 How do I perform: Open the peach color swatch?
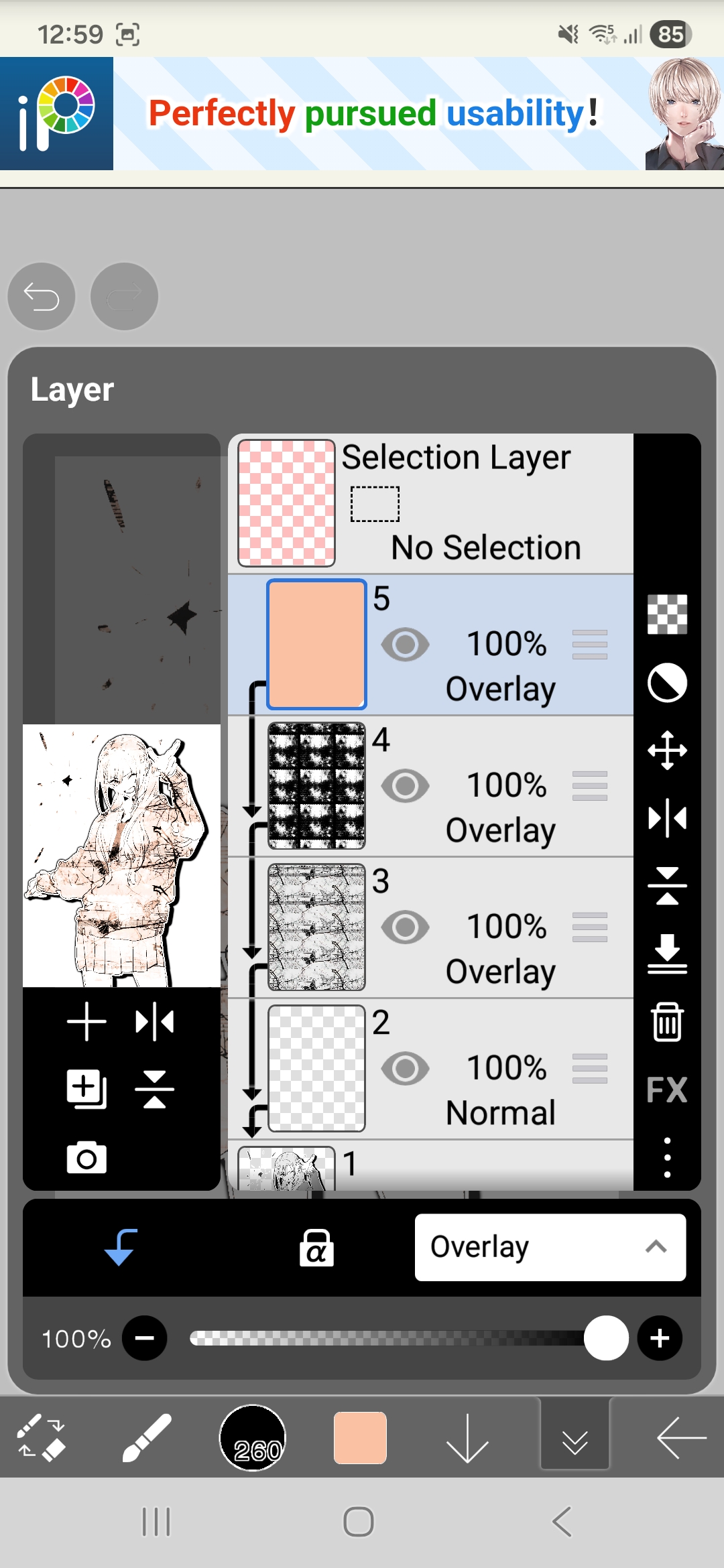pyautogui.click(x=360, y=1438)
